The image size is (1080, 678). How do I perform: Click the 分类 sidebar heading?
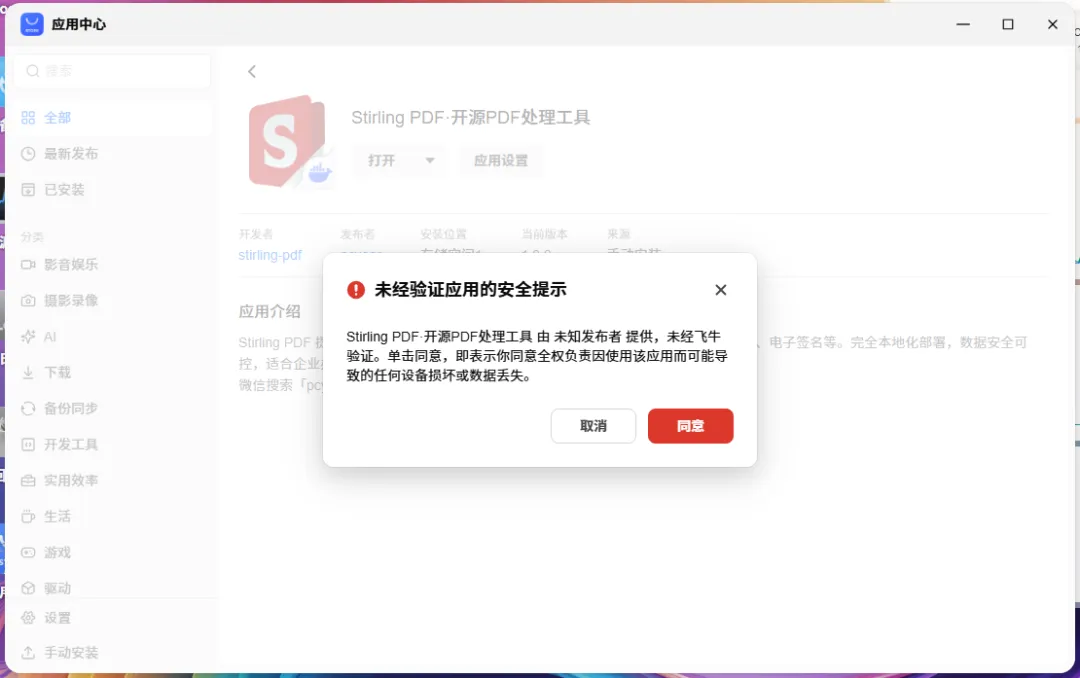pyautogui.click(x=32, y=237)
